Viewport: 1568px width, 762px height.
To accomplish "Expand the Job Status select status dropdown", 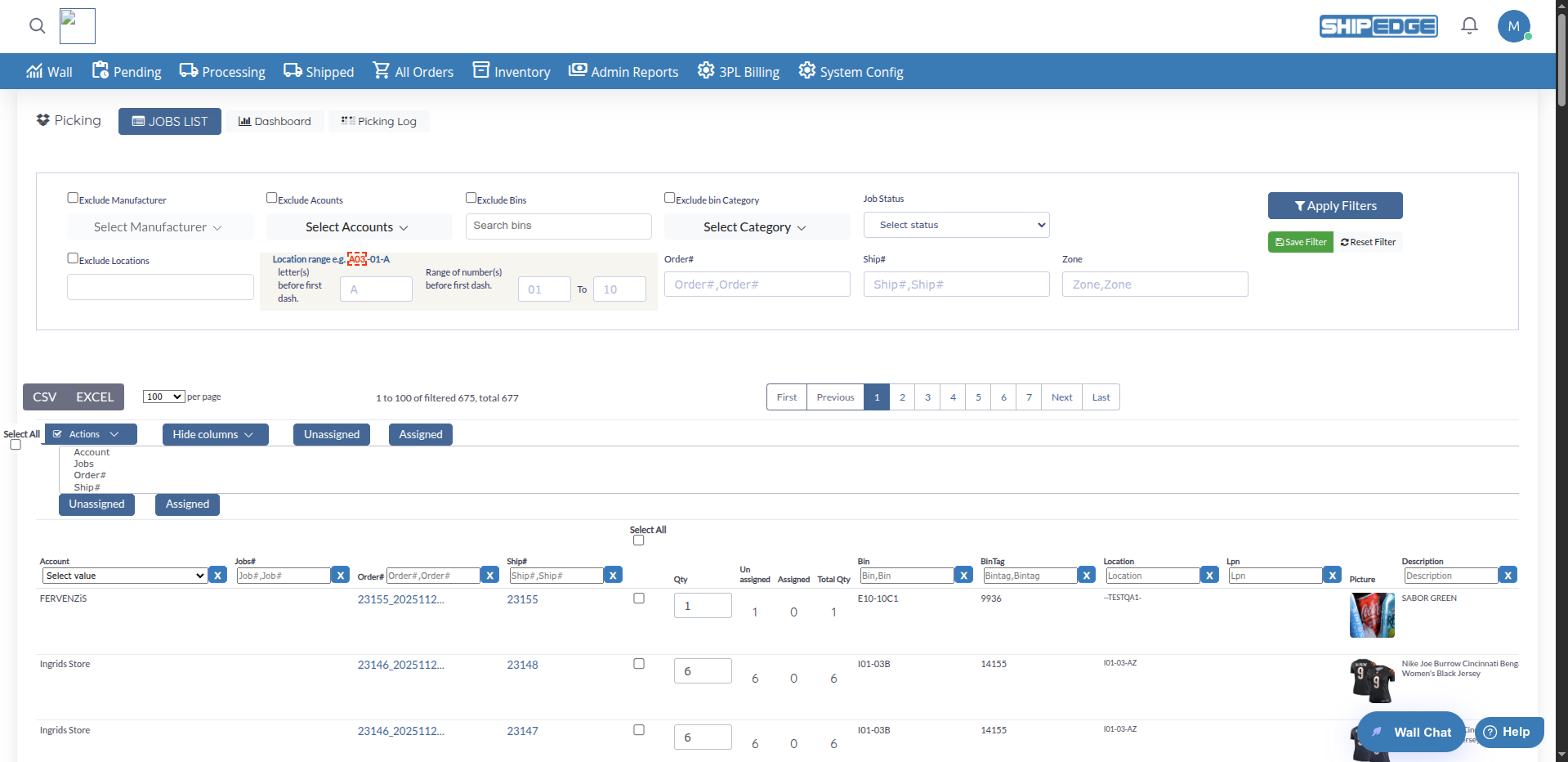I will pyautogui.click(x=956, y=224).
